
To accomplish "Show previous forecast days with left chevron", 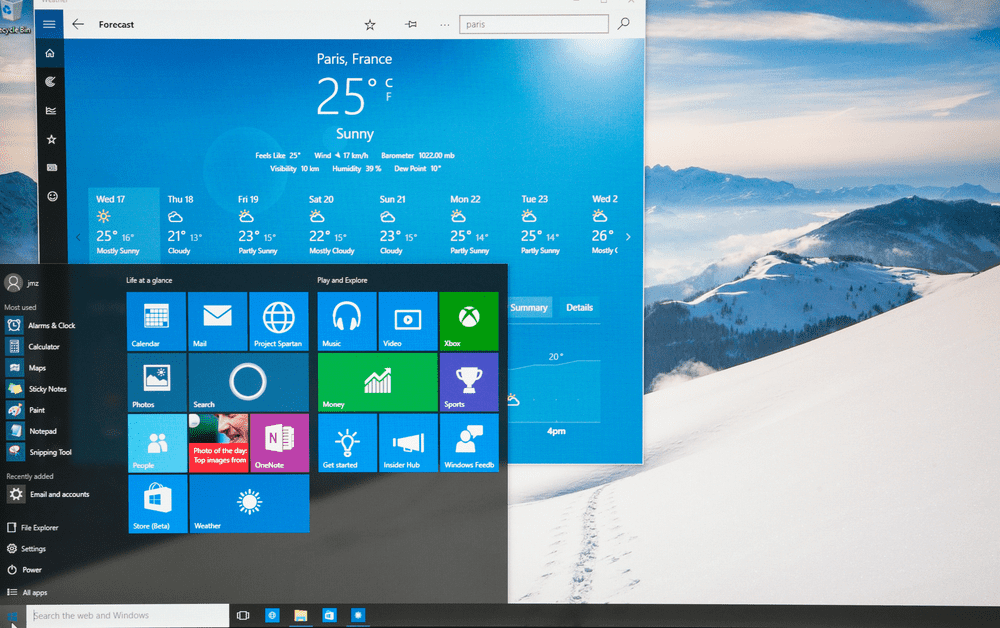I will tap(78, 237).
